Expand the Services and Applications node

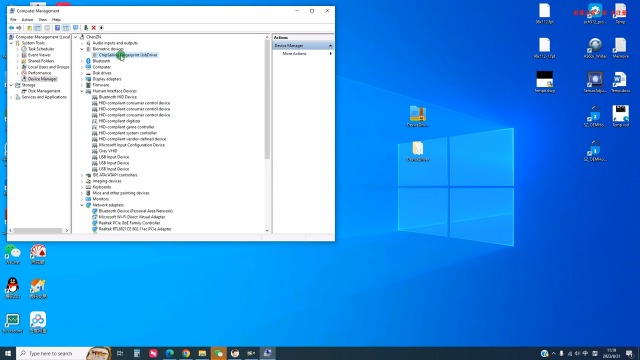[x=11, y=97]
